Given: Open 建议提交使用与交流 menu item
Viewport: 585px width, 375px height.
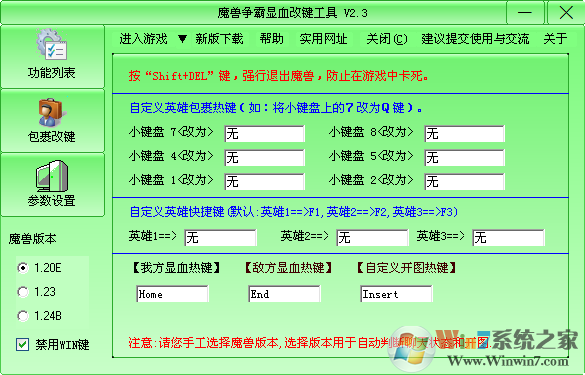Looking at the screenshot, I should click(475, 39).
